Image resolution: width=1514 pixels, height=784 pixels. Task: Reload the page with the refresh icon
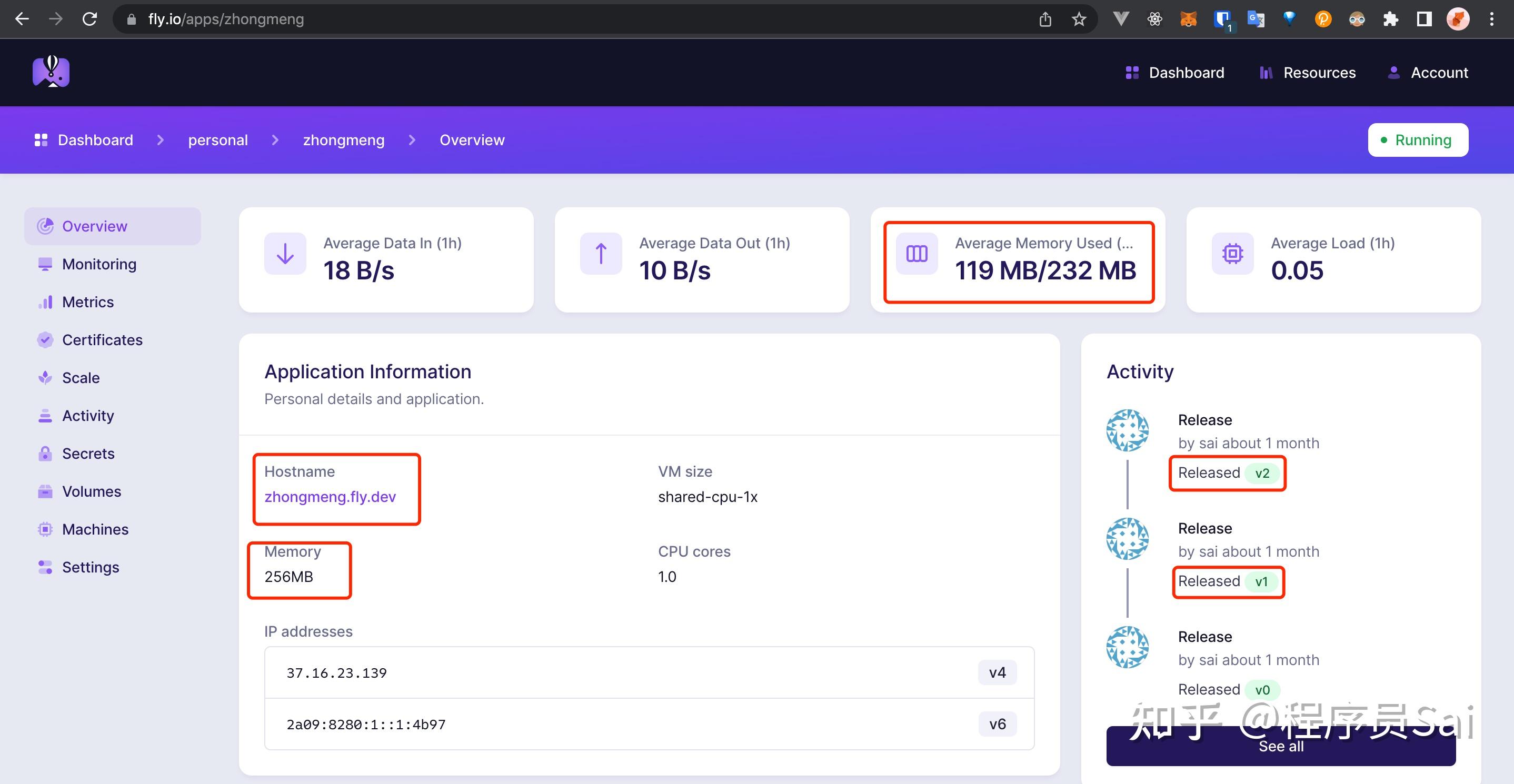(89, 19)
